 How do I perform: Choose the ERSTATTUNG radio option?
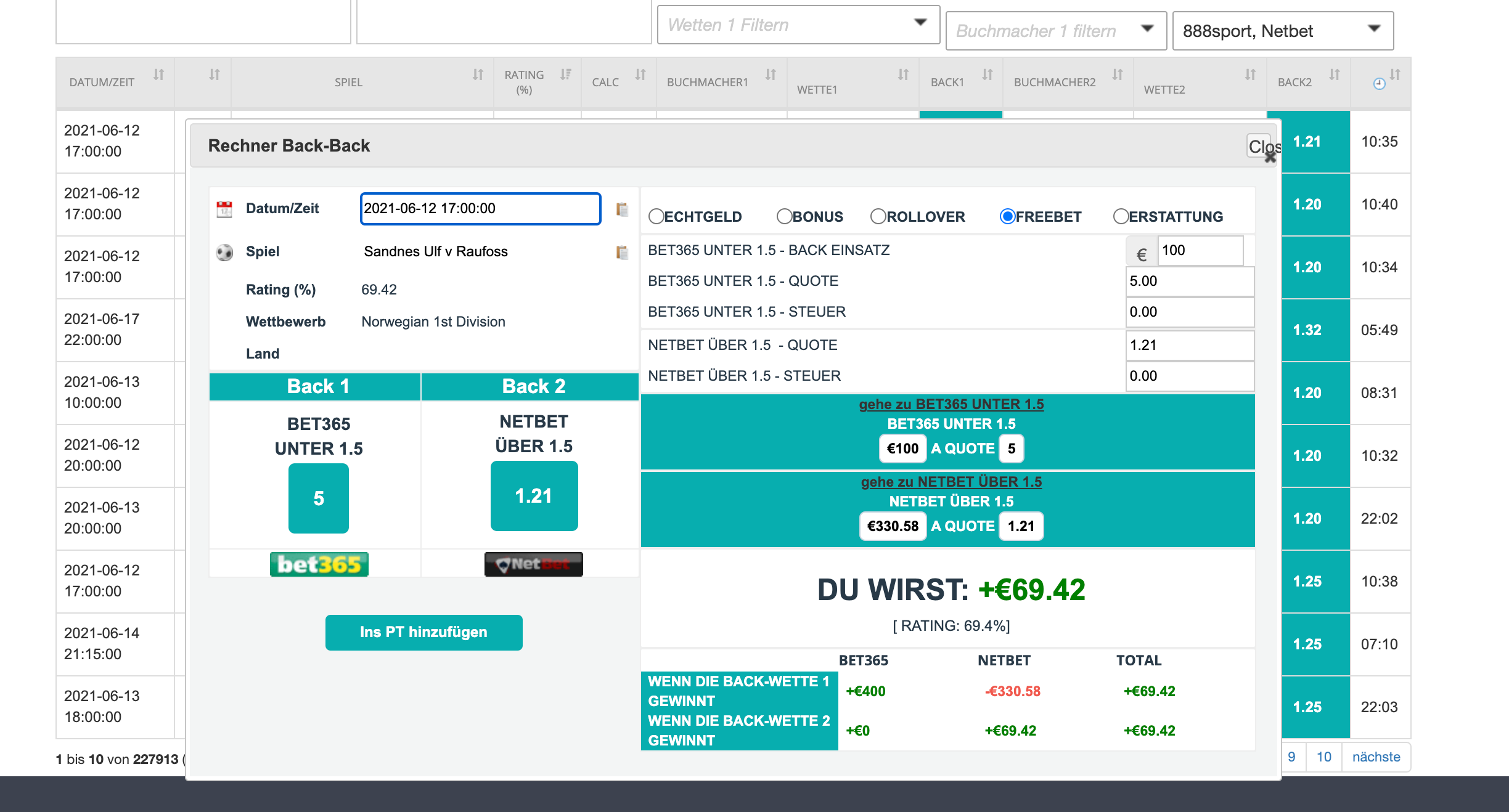[x=1121, y=216]
